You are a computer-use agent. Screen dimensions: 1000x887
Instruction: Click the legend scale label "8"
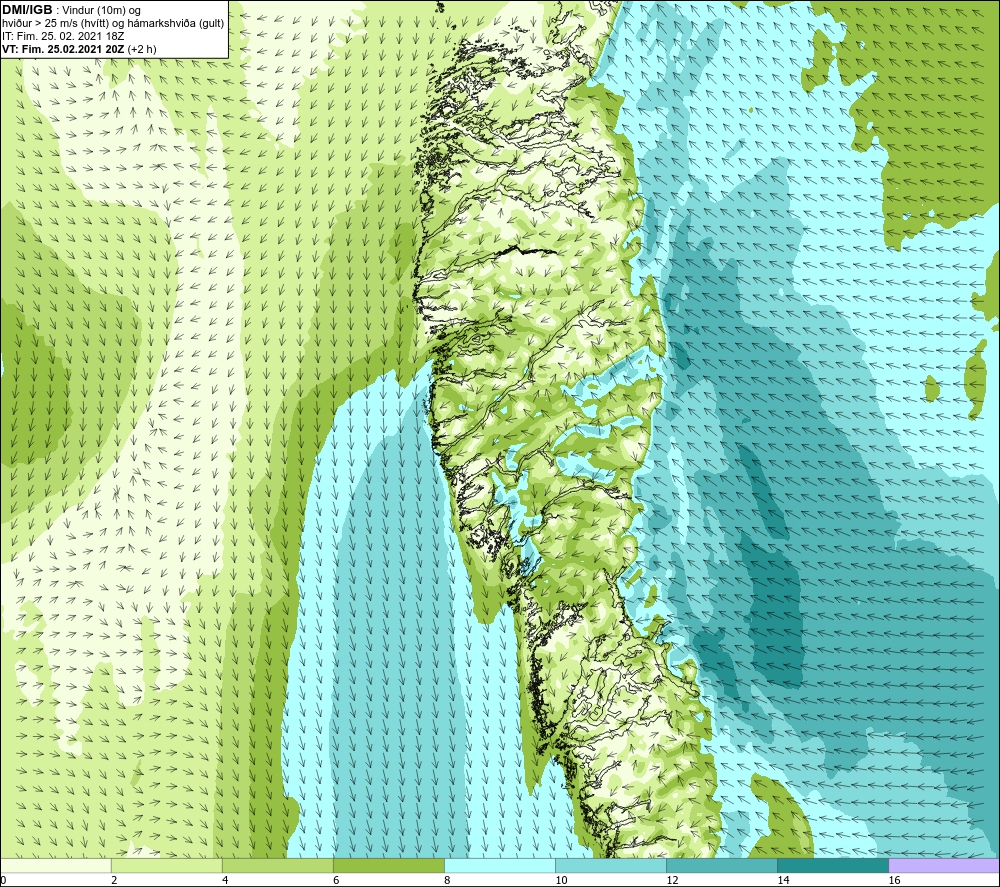(447, 881)
